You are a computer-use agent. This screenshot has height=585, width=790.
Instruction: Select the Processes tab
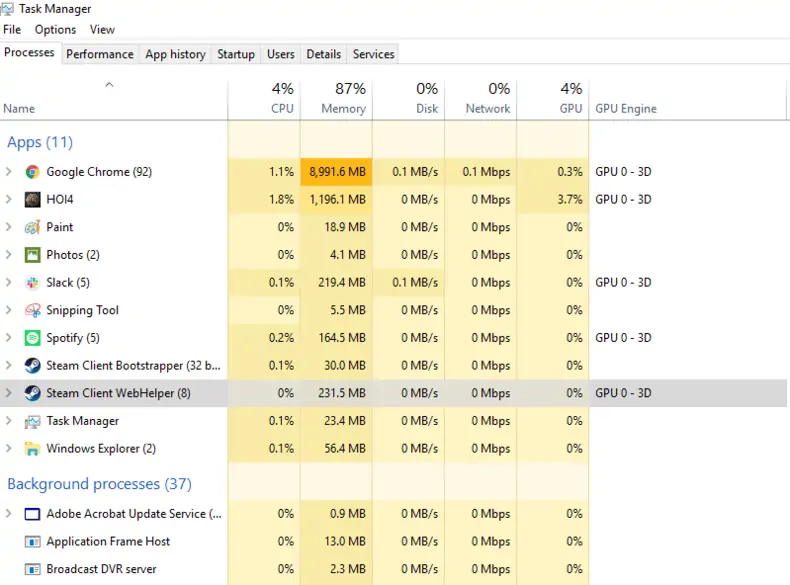29,52
